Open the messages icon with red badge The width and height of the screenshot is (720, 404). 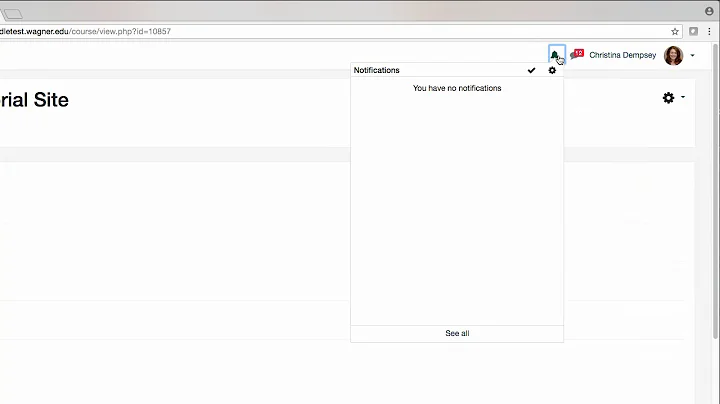coord(577,55)
